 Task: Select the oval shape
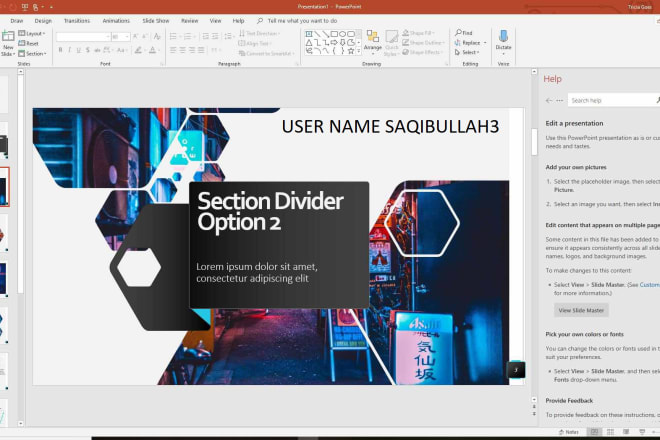pos(343,34)
